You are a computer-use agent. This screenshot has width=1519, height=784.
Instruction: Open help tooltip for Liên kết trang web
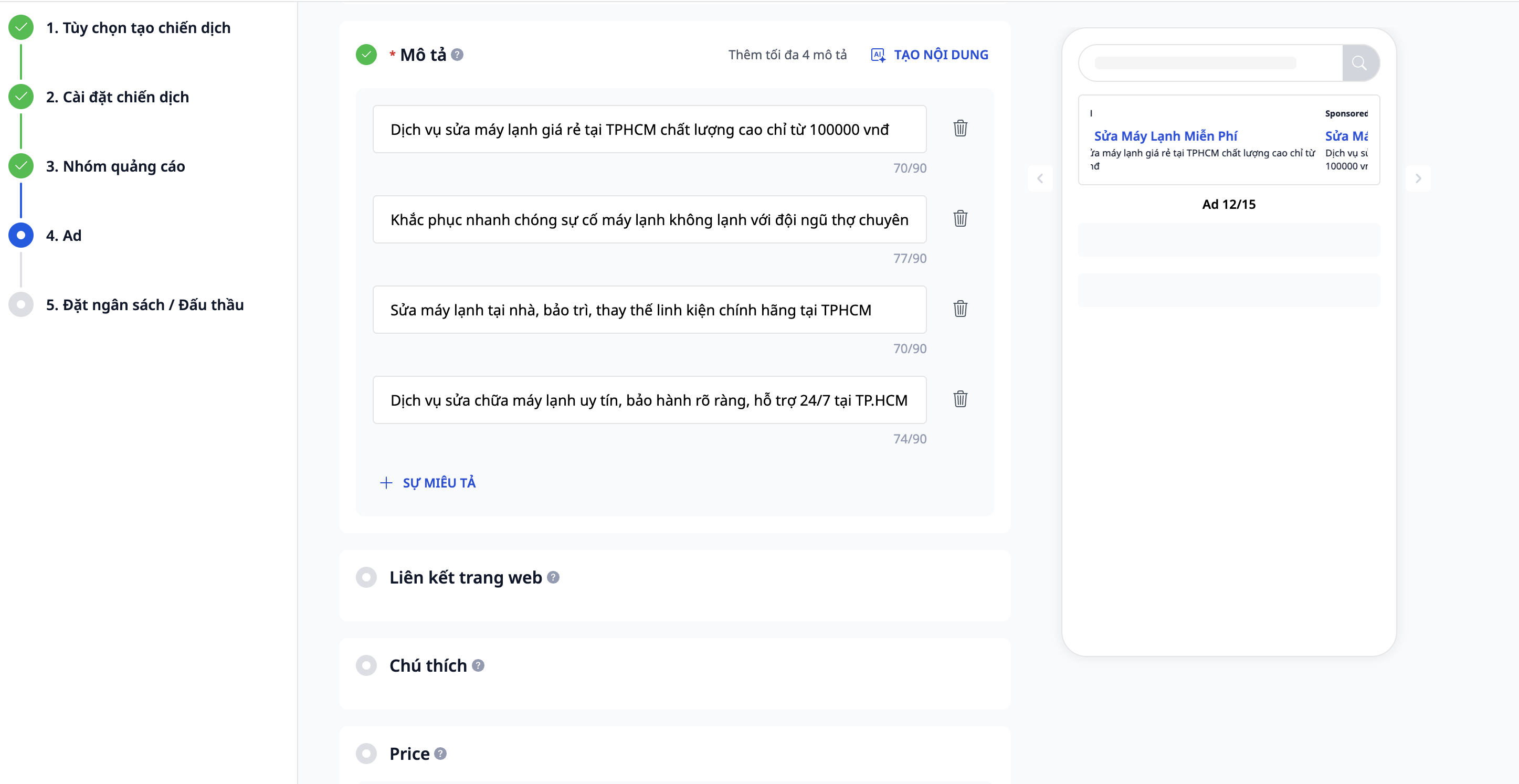point(553,577)
